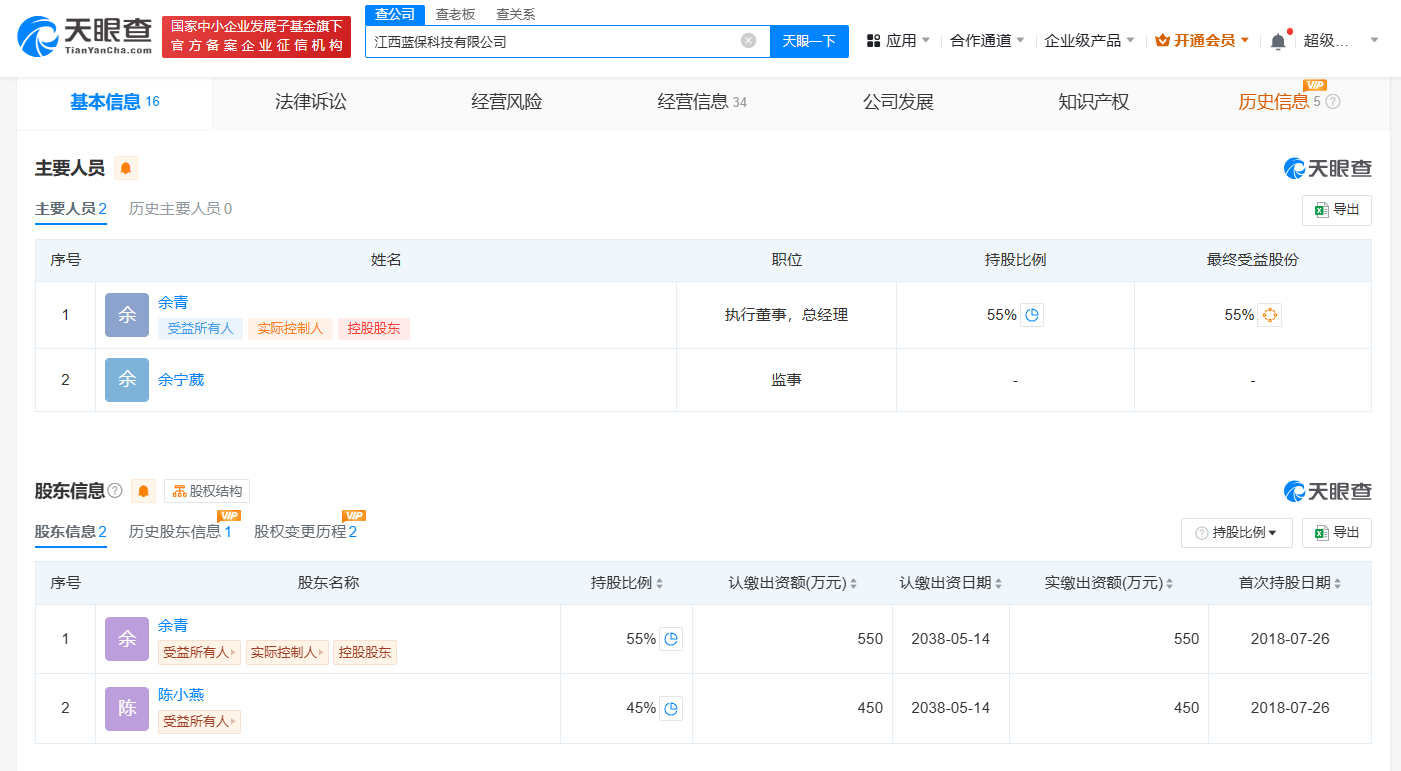Open the 股权结构 equity structure button
The image size is (1401, 771).
click(x=207, y=491)
